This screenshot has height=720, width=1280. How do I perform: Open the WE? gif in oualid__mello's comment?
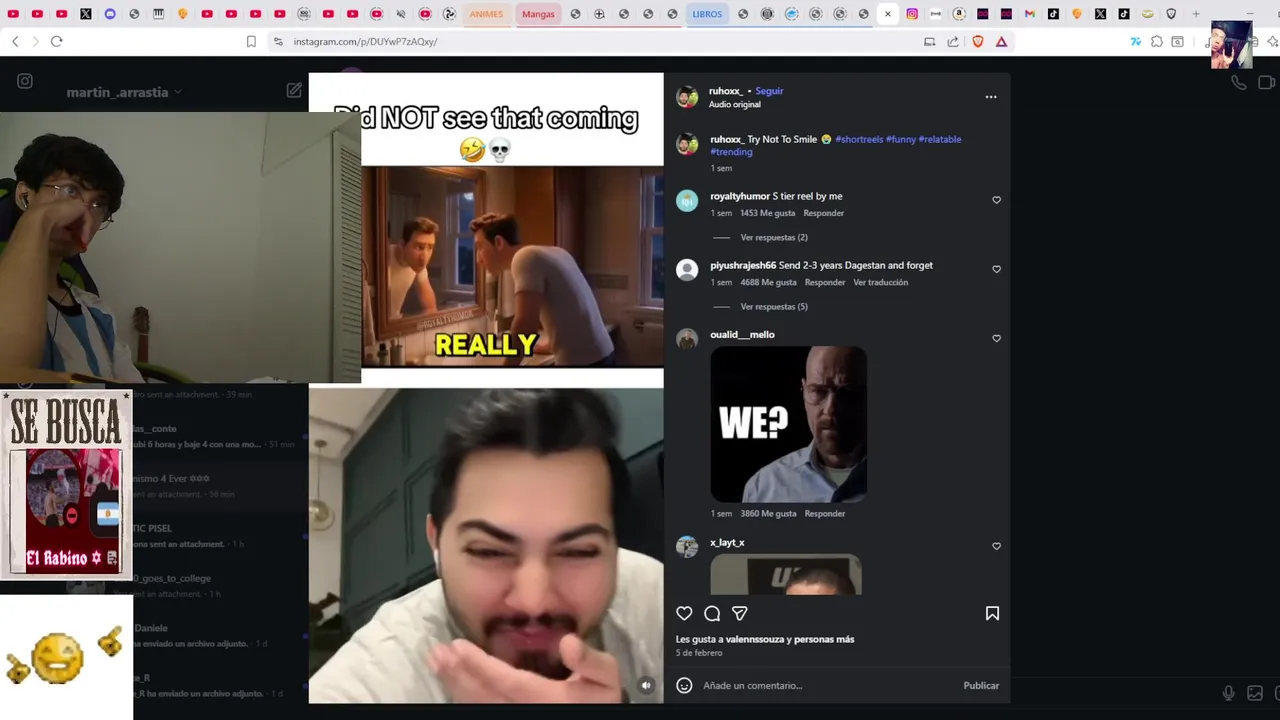(789, 424)
